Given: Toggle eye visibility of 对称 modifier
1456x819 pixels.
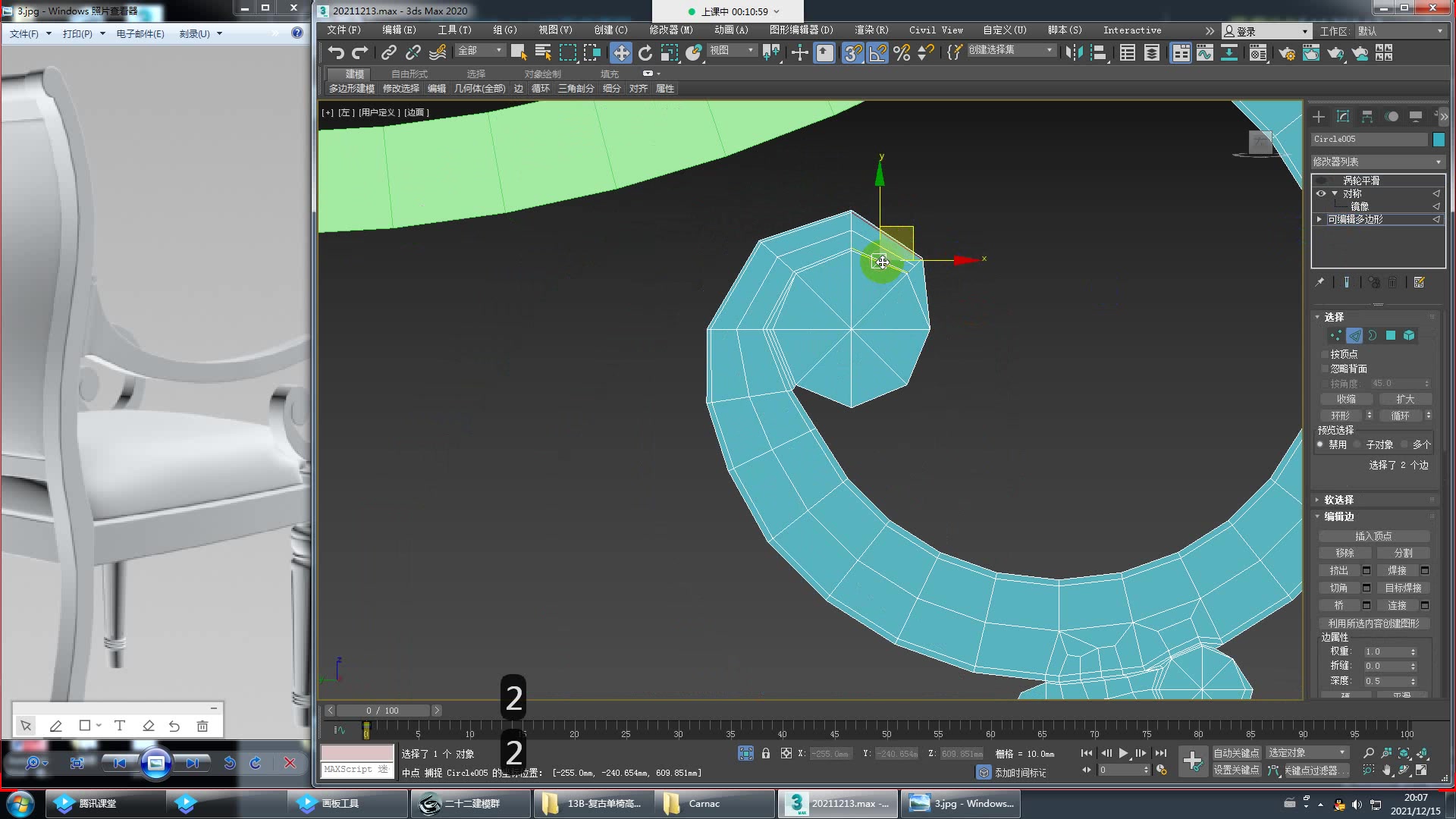Looking at the screenshot, I should tap(1321, 193).
